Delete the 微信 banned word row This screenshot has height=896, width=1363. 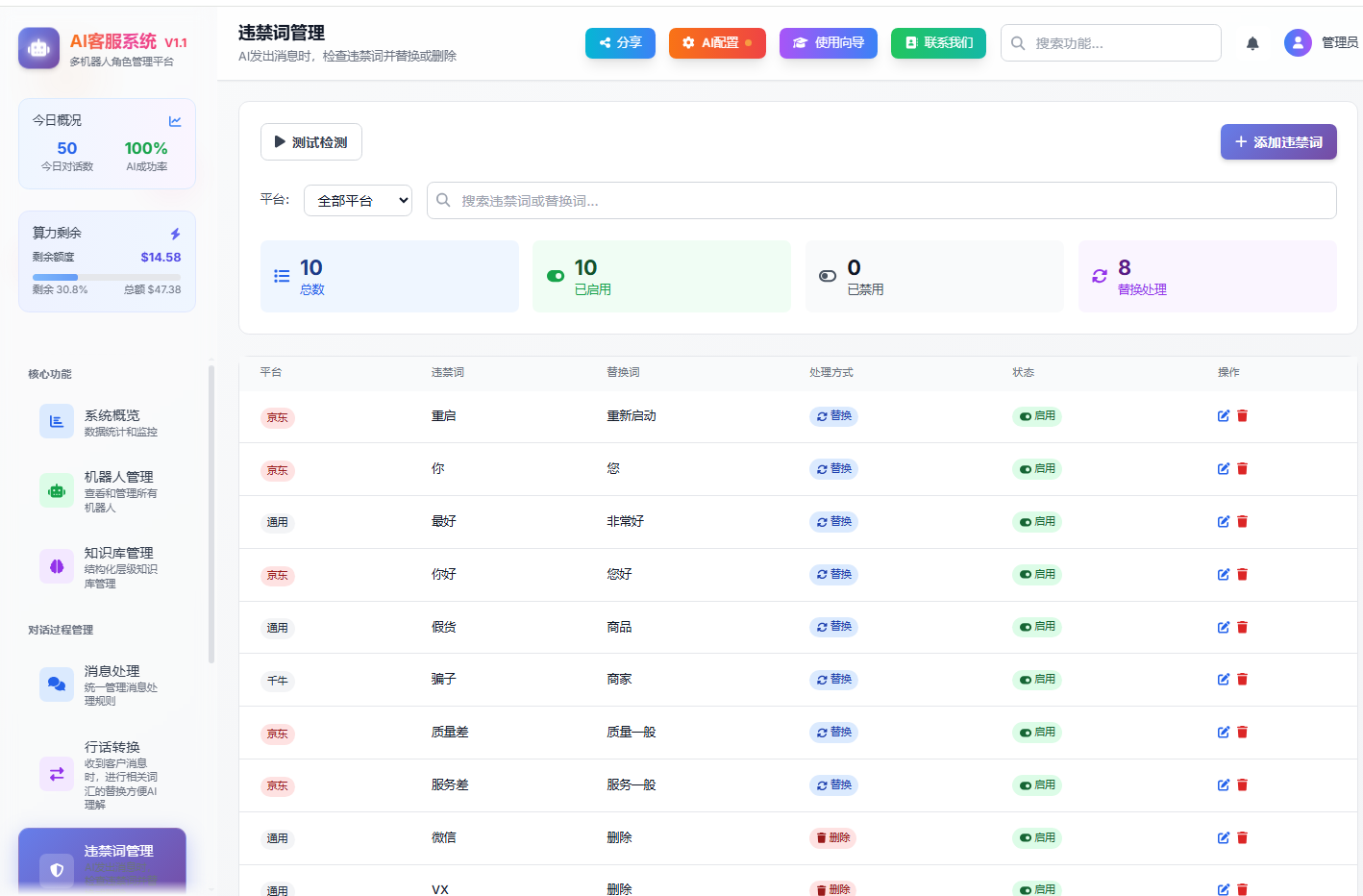click(1242, 838)
